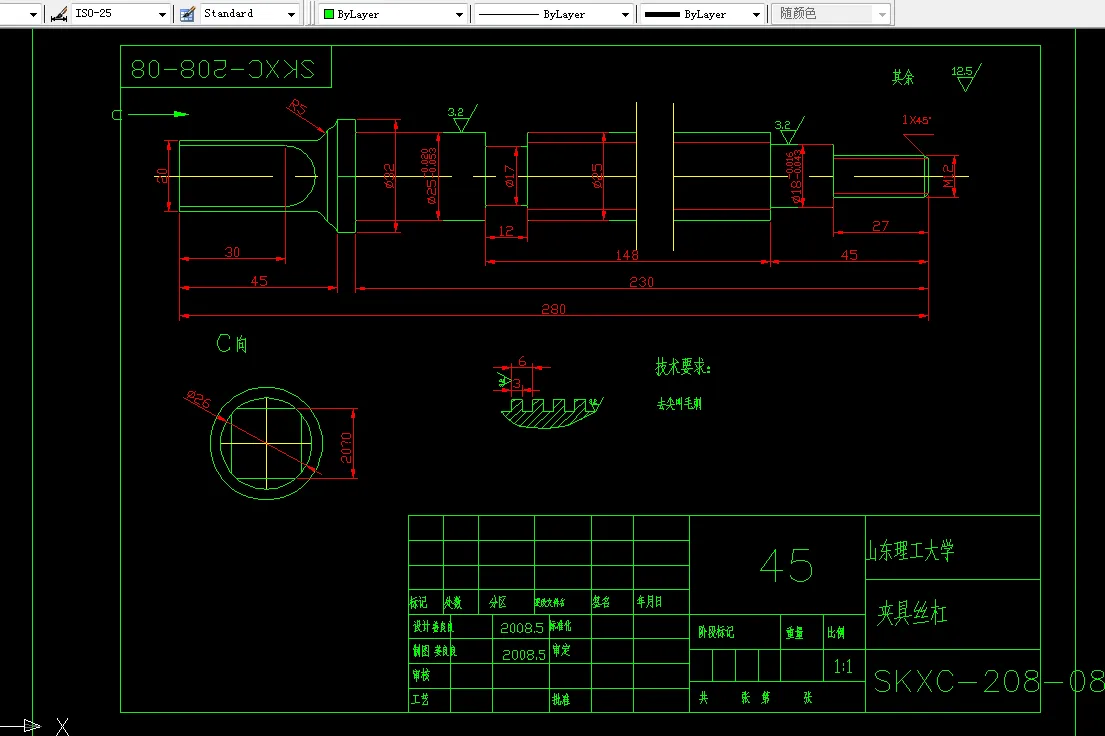Open the ByLayer lineweight control dropdown

756,14
